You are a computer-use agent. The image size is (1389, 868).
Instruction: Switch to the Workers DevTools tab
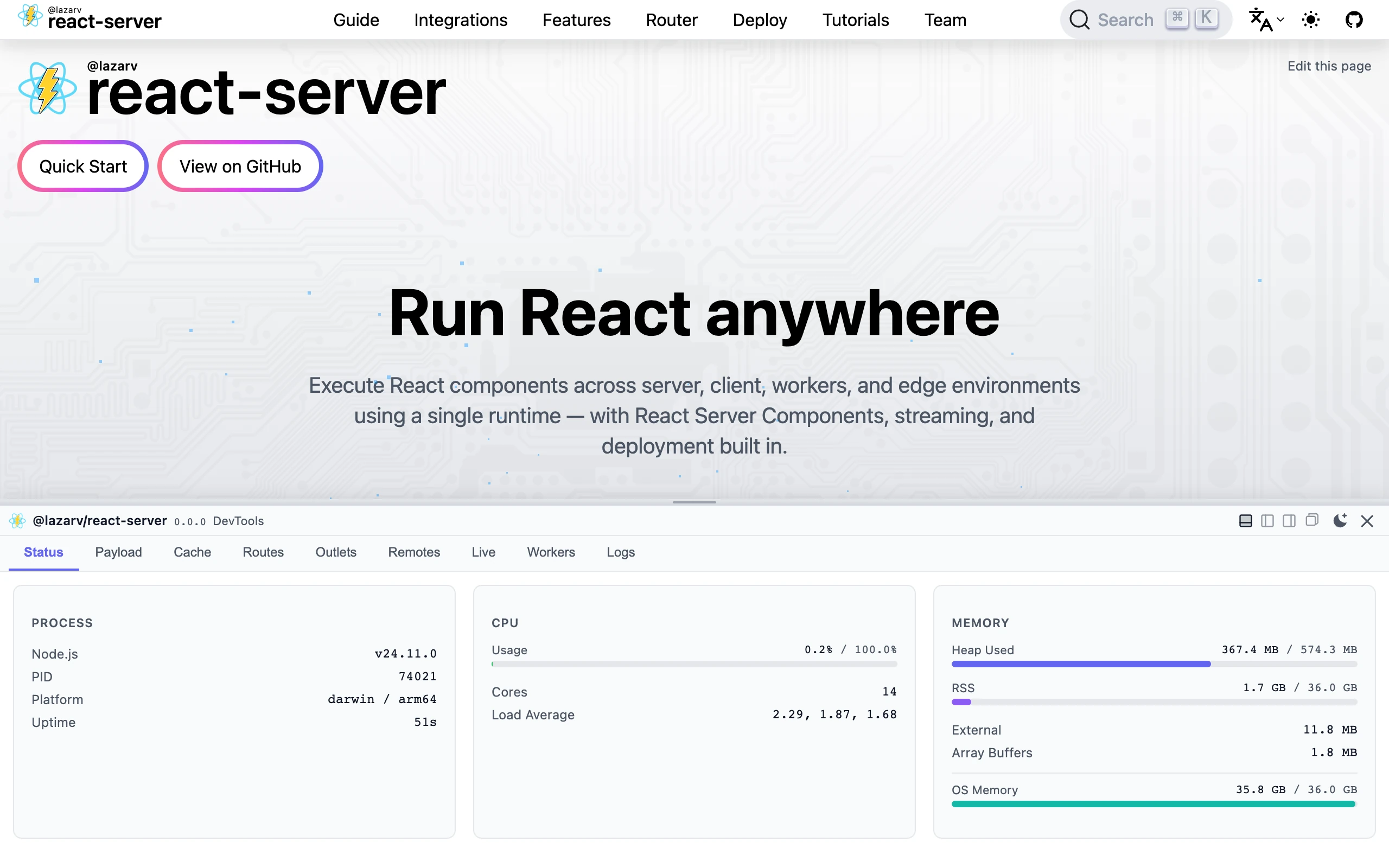550,552
